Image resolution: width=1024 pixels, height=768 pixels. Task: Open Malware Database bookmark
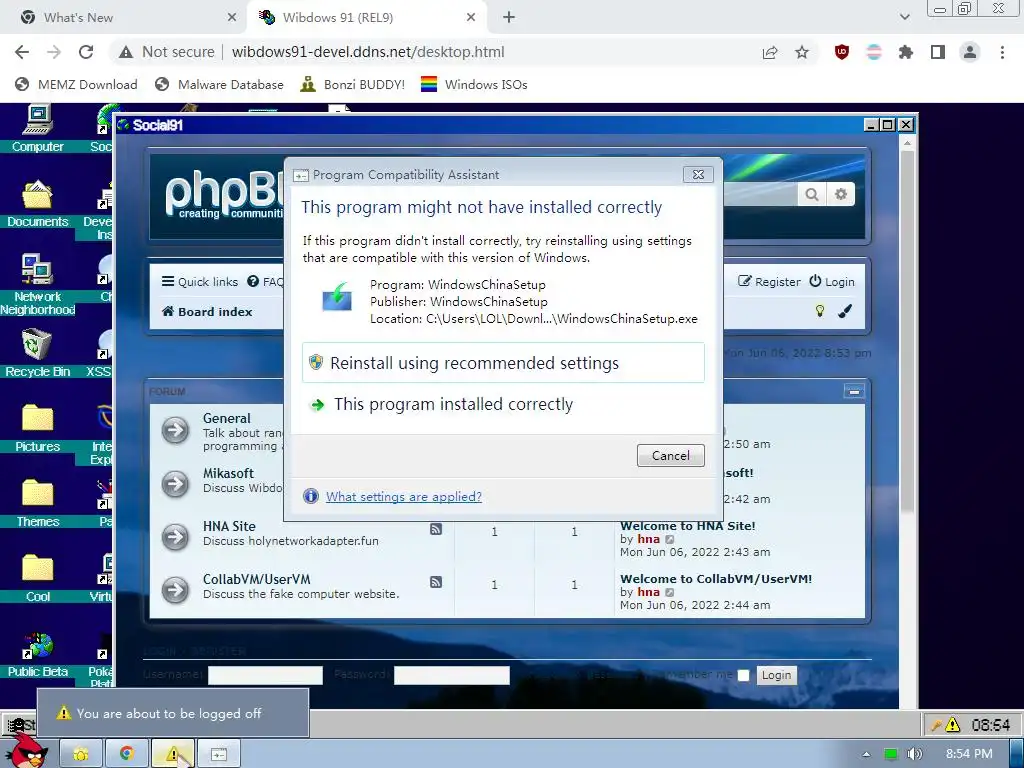(x=219, y=84)
